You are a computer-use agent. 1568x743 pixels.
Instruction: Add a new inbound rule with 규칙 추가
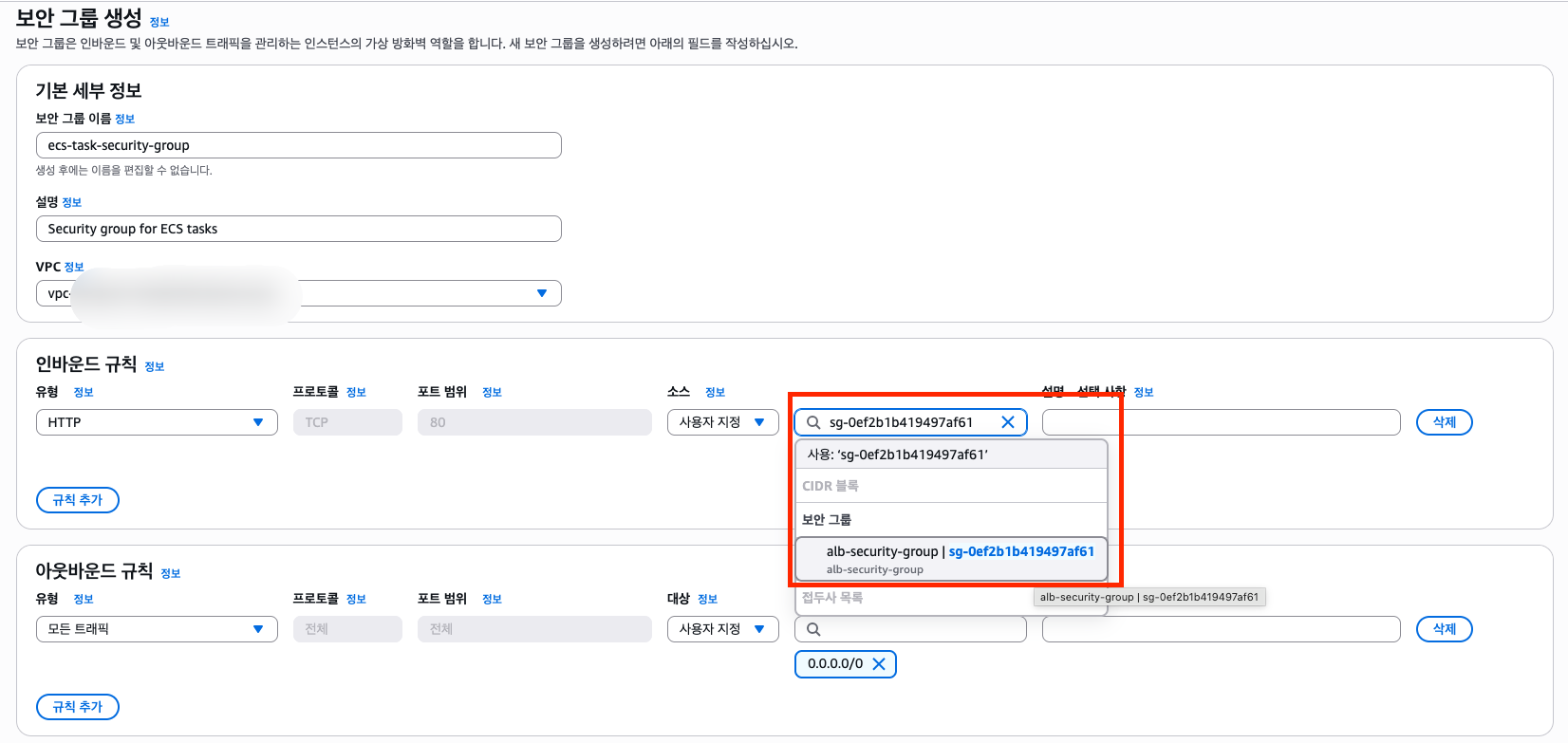tap(78, 500)
